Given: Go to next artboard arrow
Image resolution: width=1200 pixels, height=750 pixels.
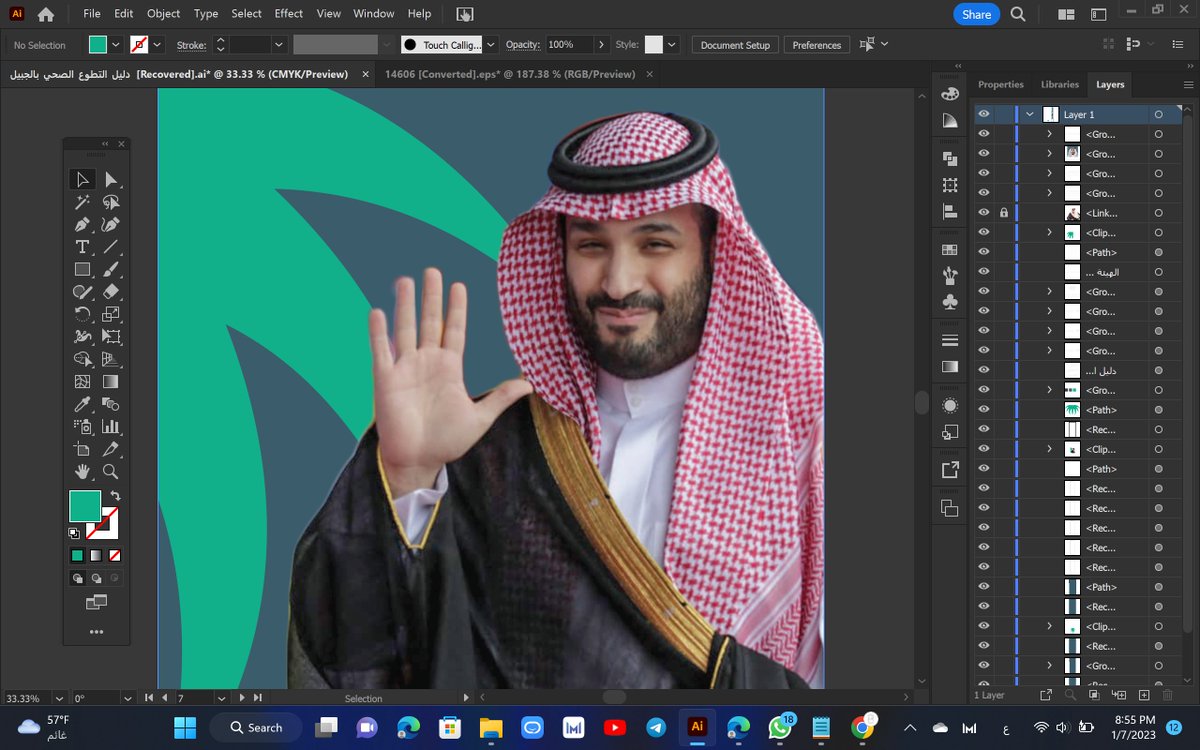Looking at the screenshot, I should point(242,698).
